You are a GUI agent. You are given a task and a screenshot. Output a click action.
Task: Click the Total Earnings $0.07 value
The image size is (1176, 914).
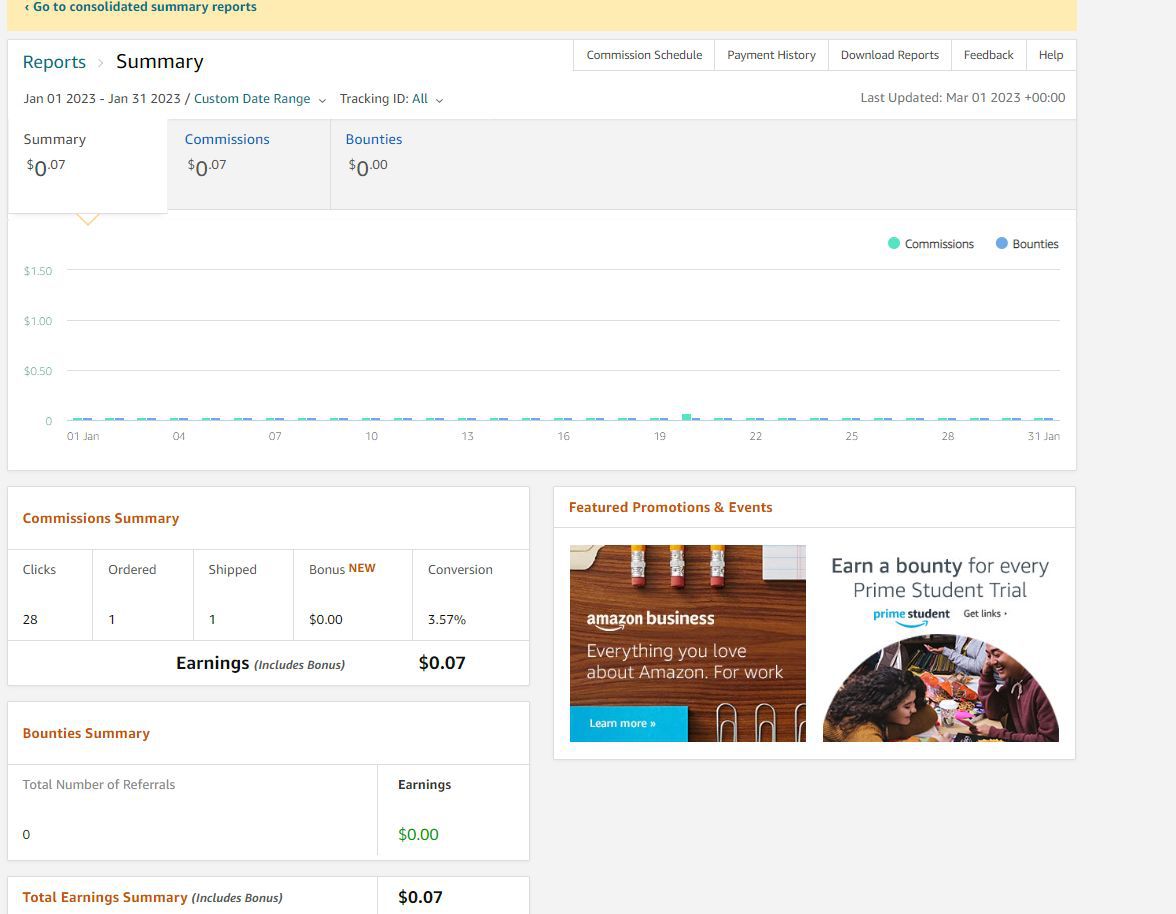click(420, 898)
